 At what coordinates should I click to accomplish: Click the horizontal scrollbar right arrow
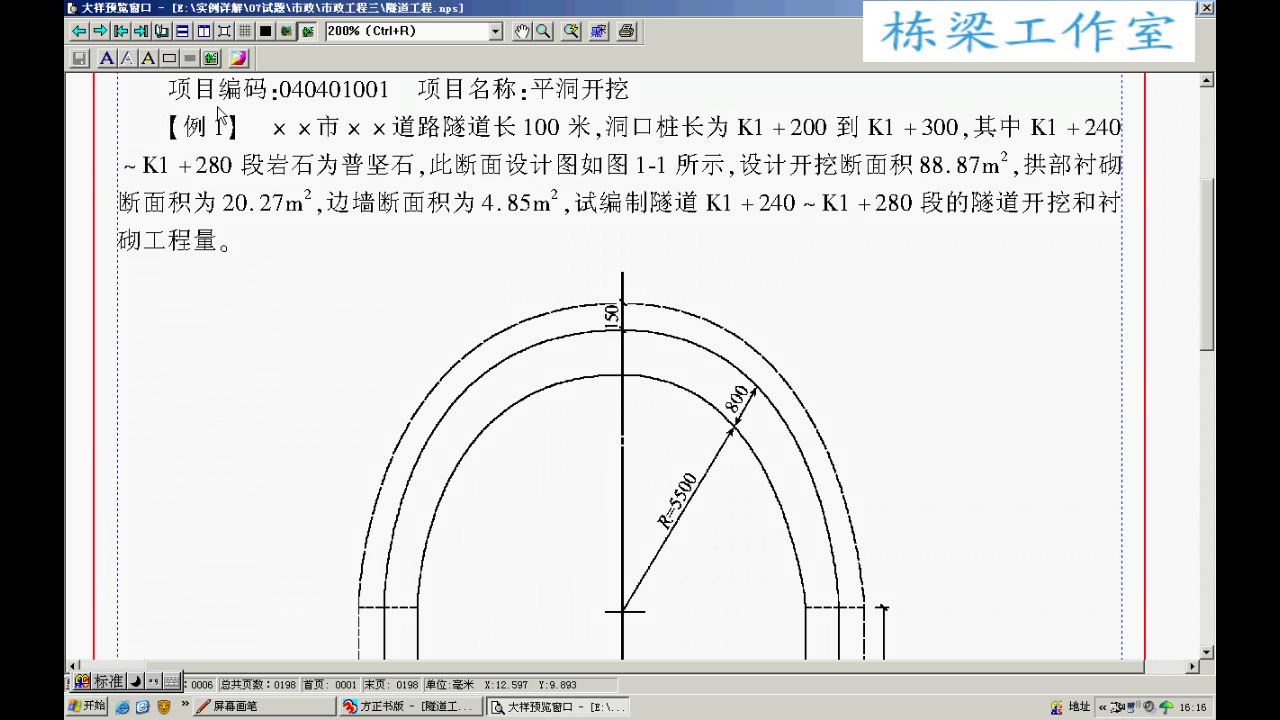pos(1192,666)
